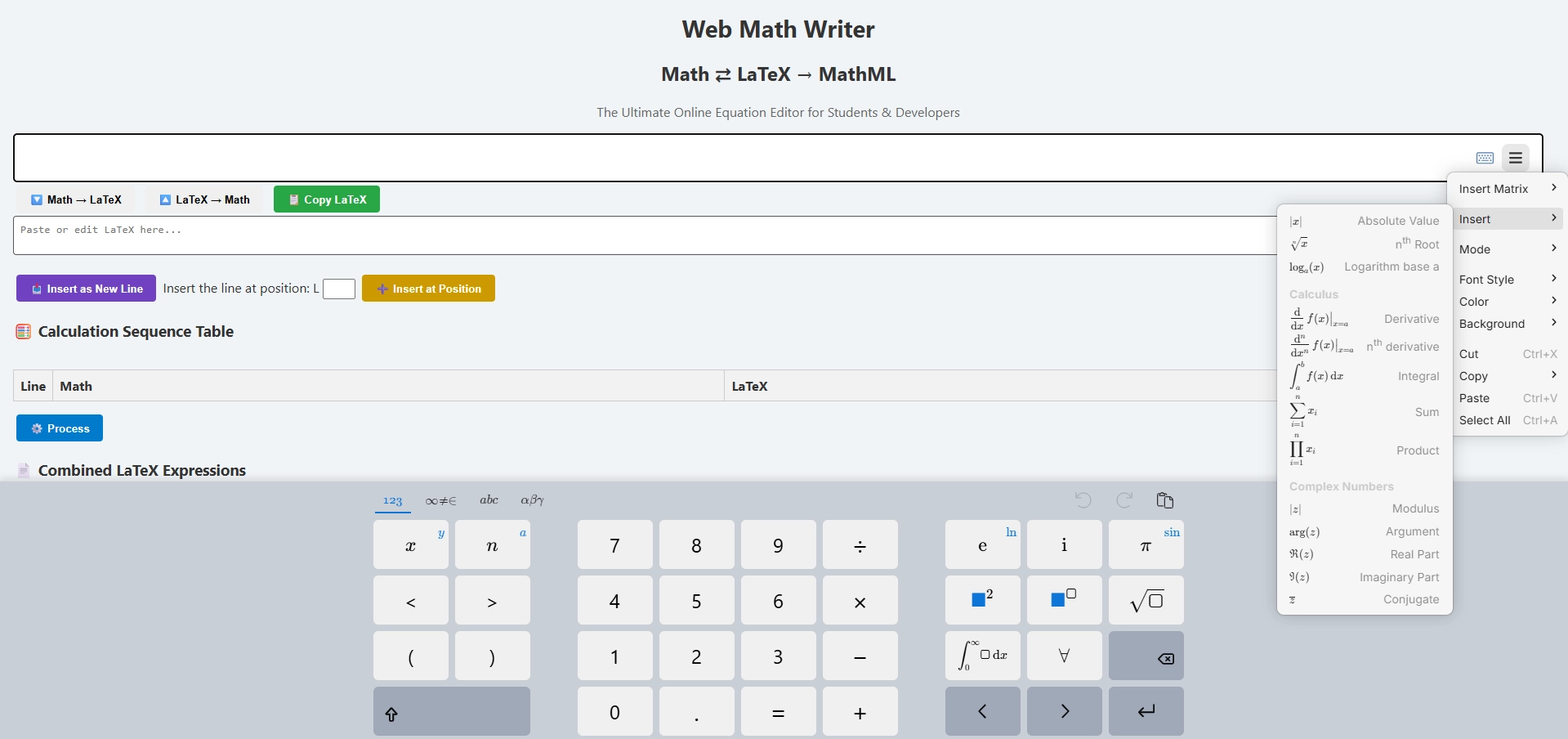Click the undo icon above the keypad

(1083, 499)
